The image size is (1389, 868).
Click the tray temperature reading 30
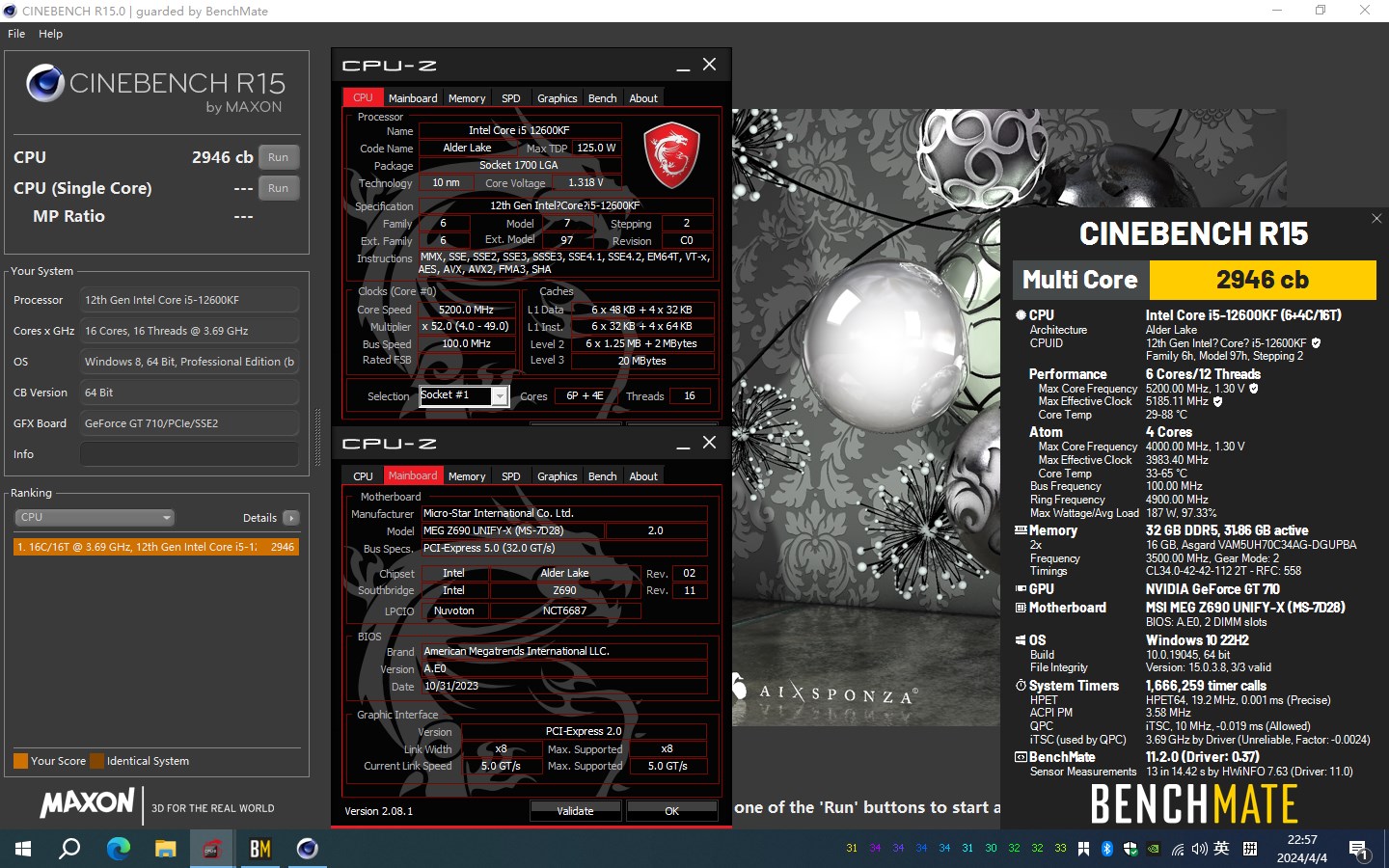(991, 849)
